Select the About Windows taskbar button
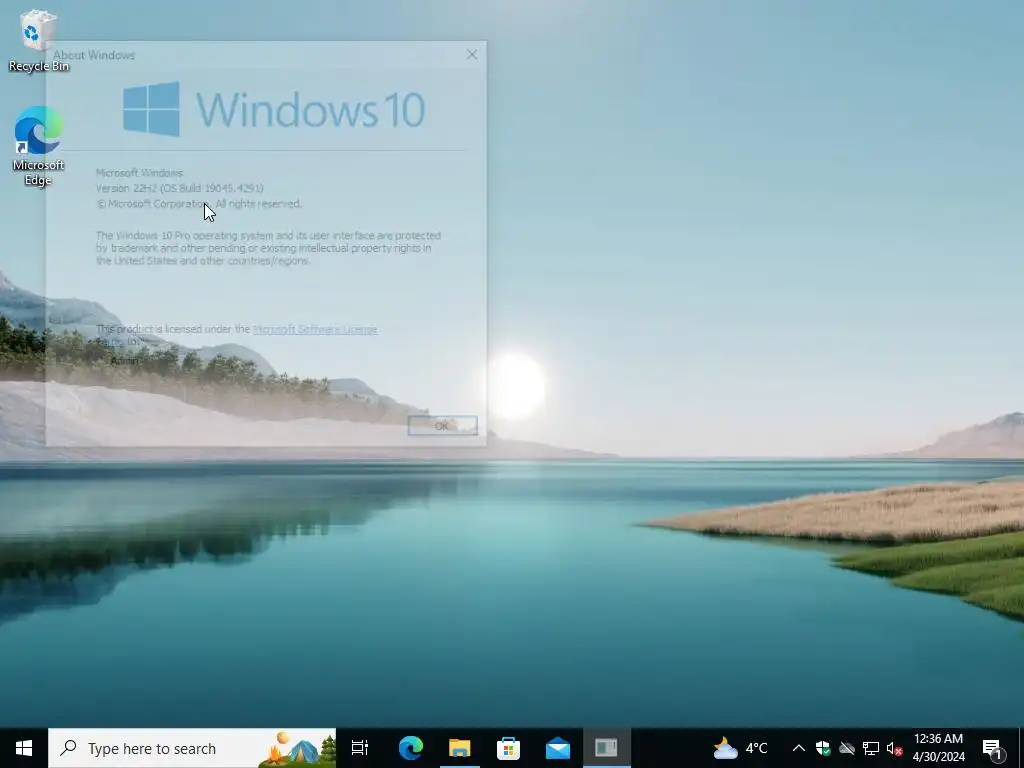Screen dimensions: 1024x768 pyautogui.click(x=607, y=748)
